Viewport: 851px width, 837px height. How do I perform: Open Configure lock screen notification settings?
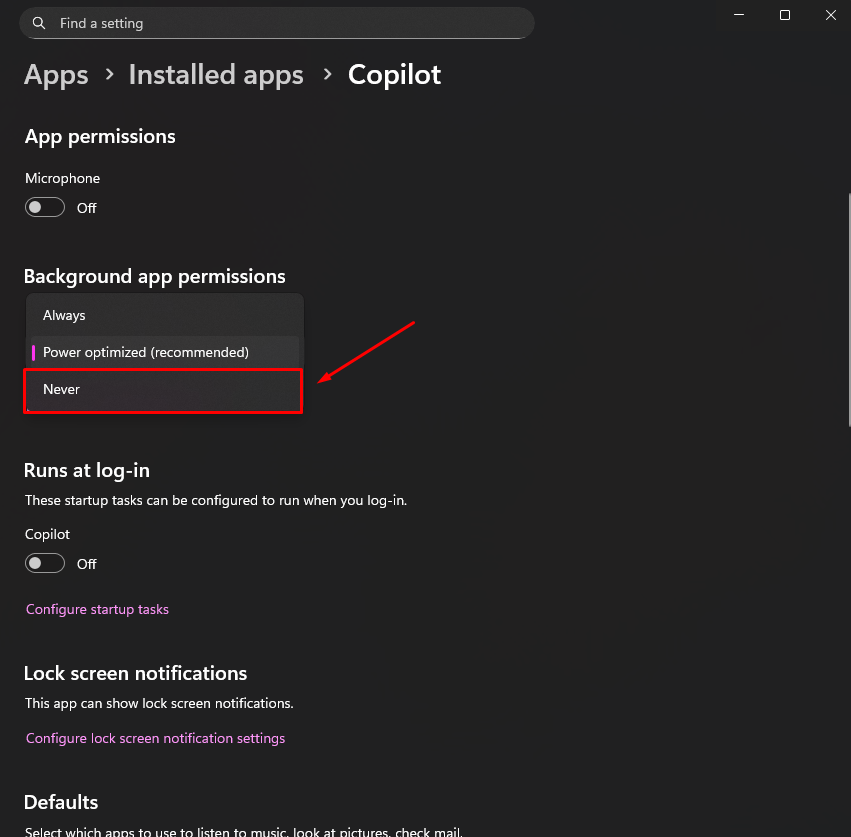tap(155, 738)
